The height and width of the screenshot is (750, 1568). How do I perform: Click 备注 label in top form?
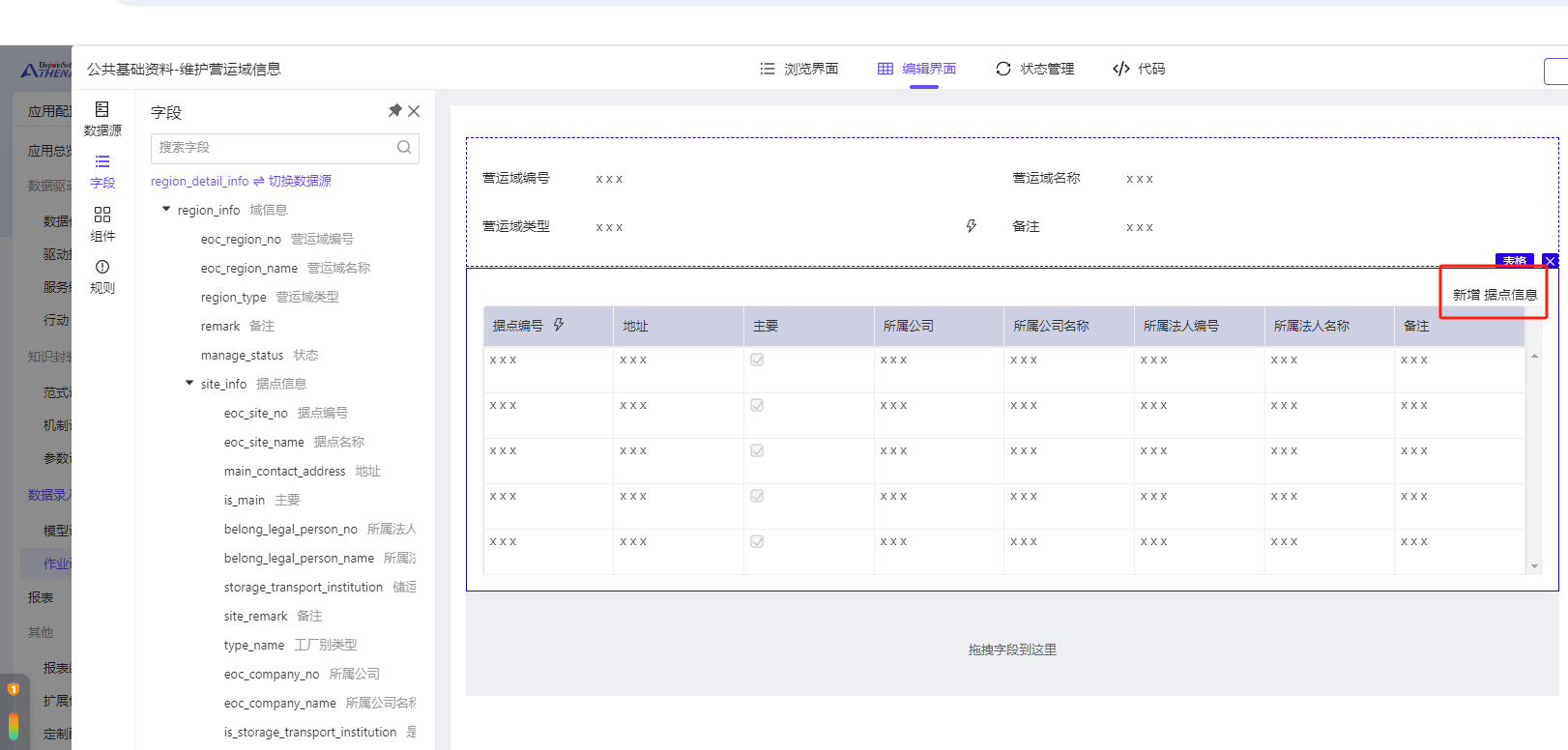[1026, 226]
